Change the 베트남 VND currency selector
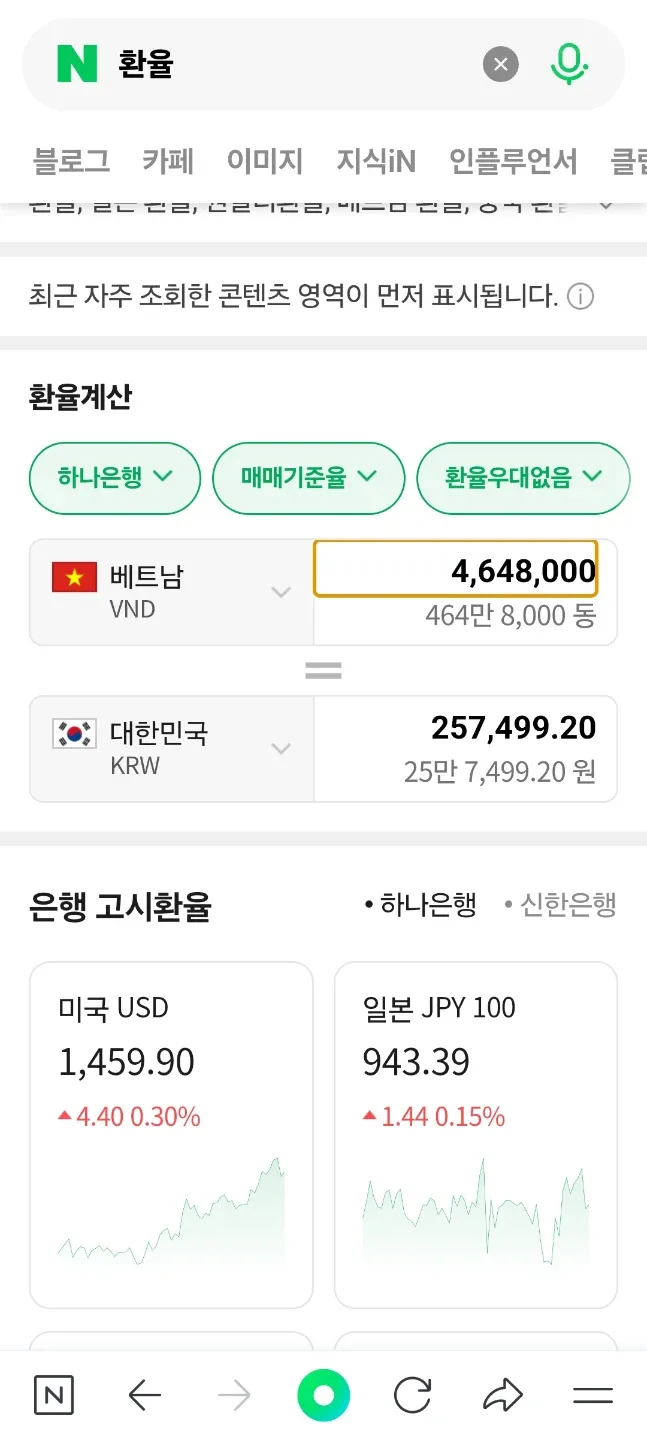 tap(171, 592)
